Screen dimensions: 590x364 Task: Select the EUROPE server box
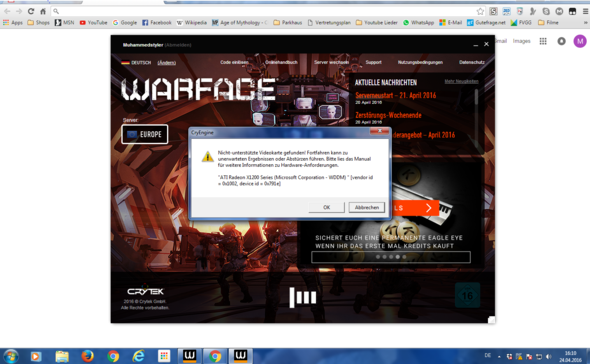pyautogui.click(x=145, y=134)
